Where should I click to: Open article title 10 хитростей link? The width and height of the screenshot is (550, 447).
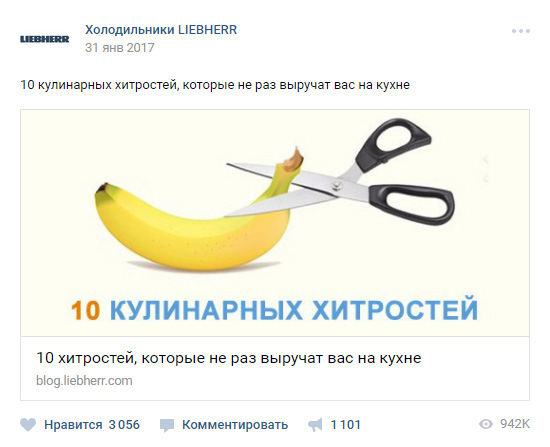[x=229, y=358]
